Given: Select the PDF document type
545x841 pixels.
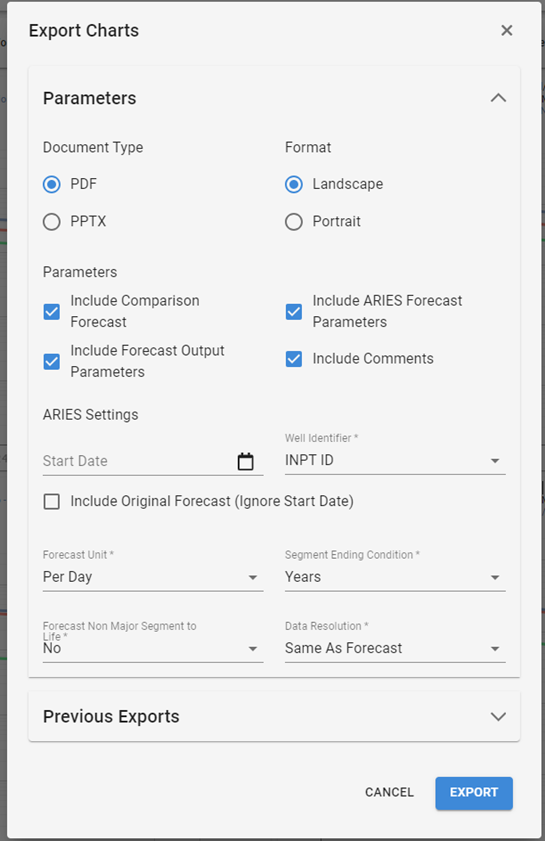Looking at the screenshot, I should (52, 185).
